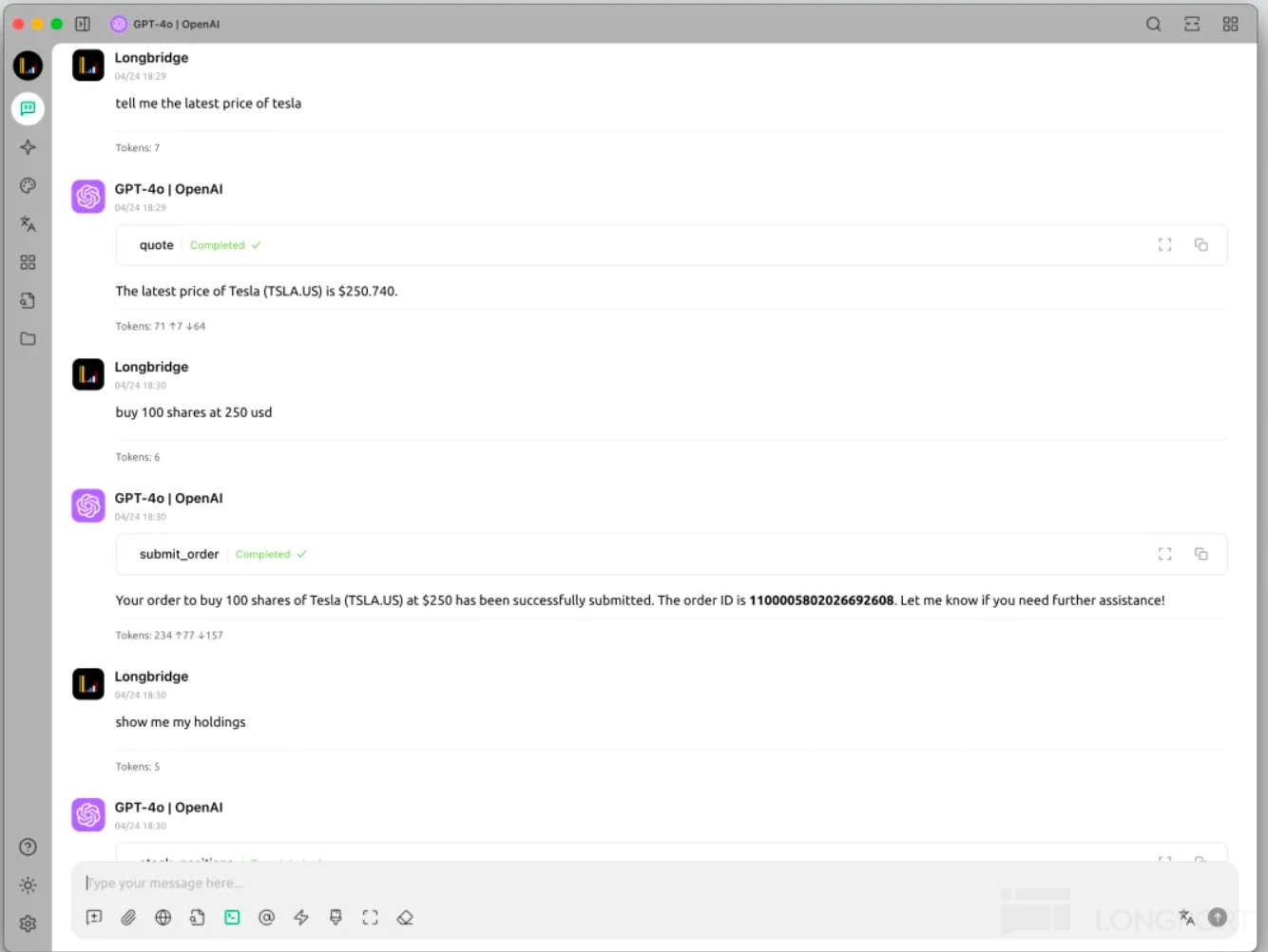Click the Longbridge avatar on the tesla price message
1268x952 pixels.
(88, 66)
